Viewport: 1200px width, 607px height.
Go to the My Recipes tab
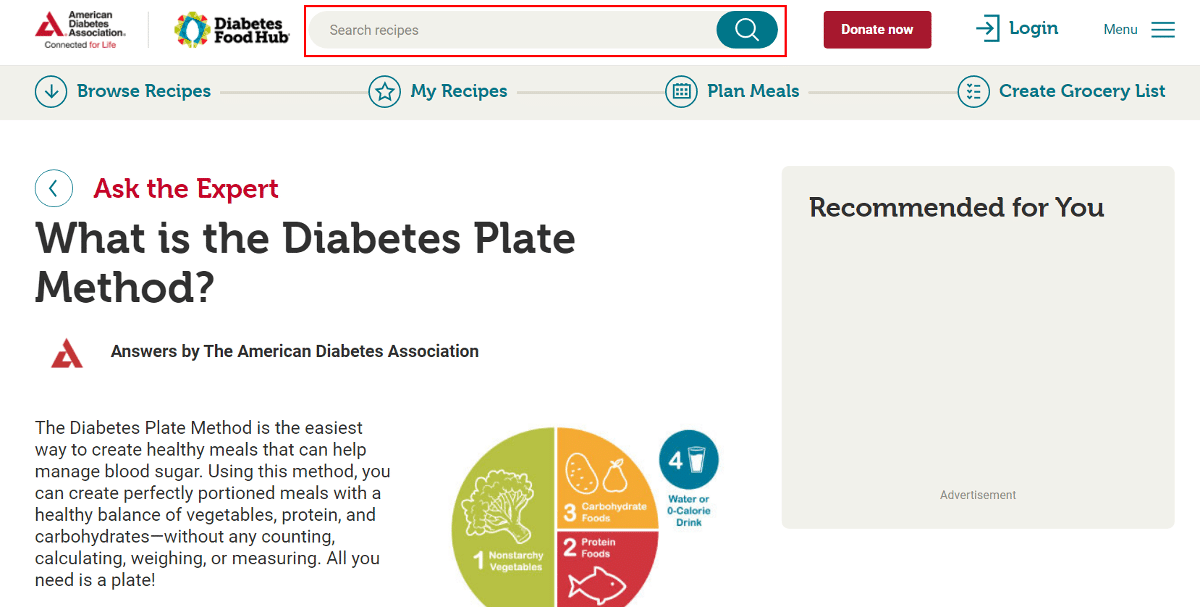[x=459, y=91]
